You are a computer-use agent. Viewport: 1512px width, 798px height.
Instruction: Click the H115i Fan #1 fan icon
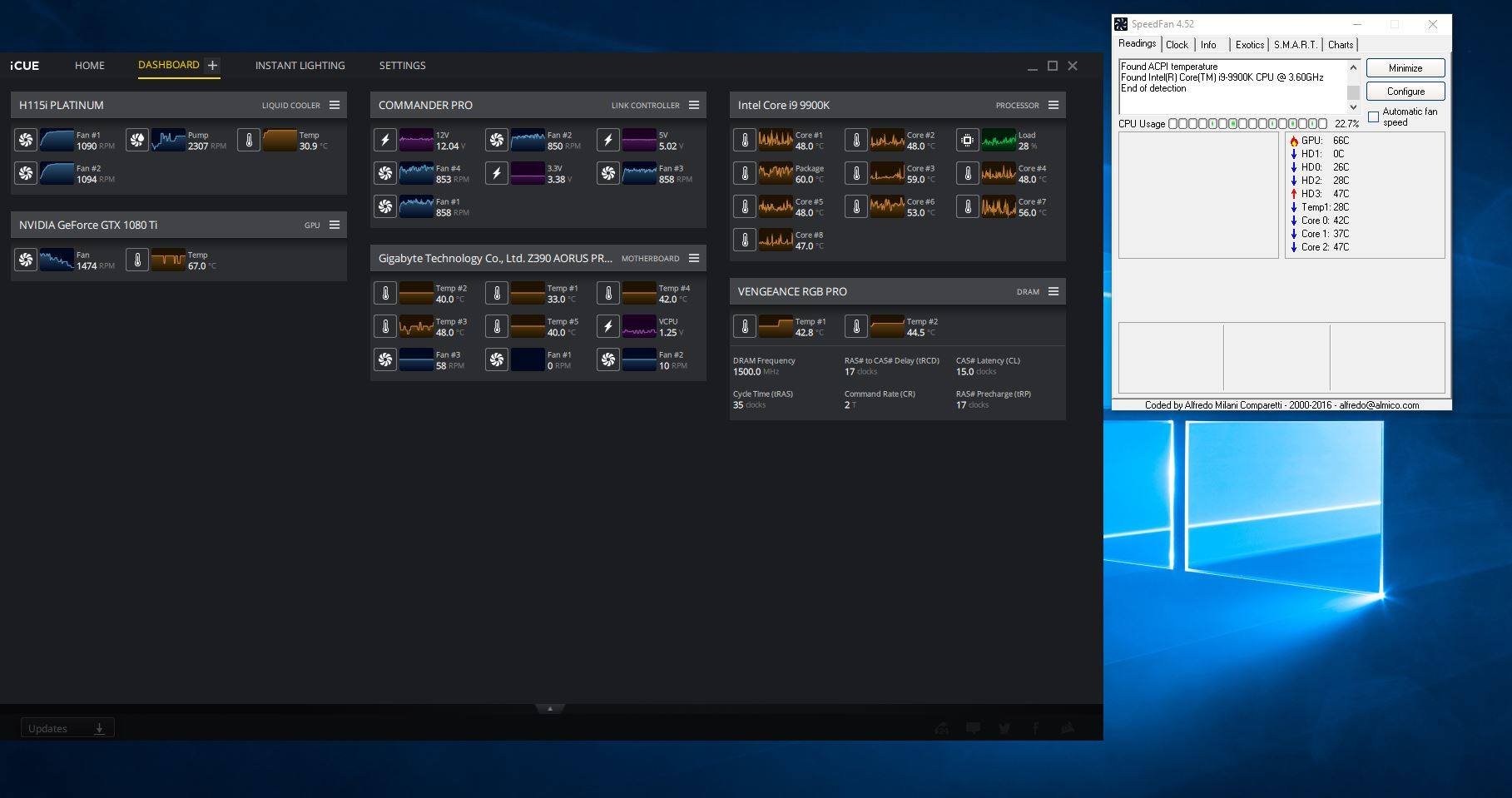click(x=26, y=140)
